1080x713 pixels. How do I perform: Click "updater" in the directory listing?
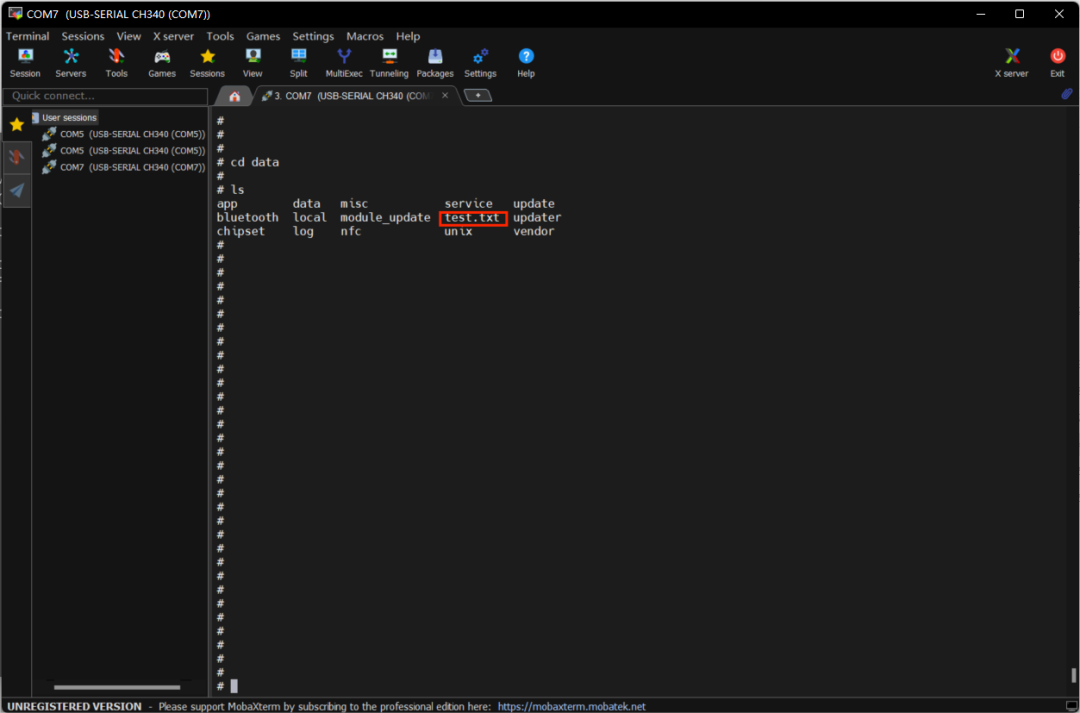pos(537,218)
